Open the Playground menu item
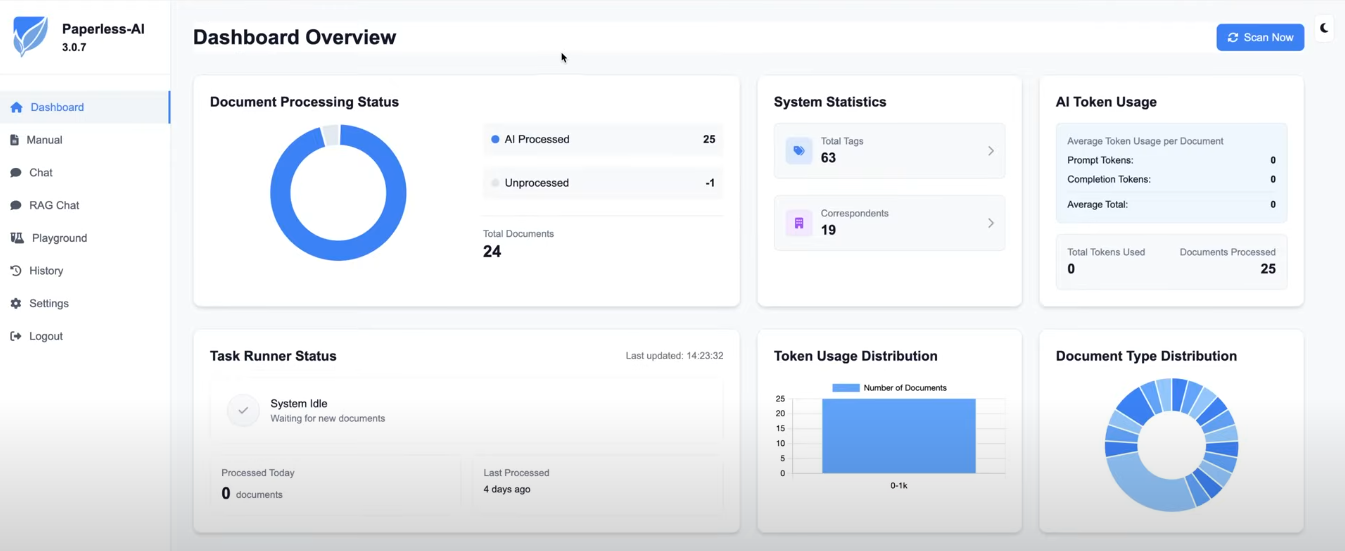1345x551 pixels. click(x=59, y=238)
